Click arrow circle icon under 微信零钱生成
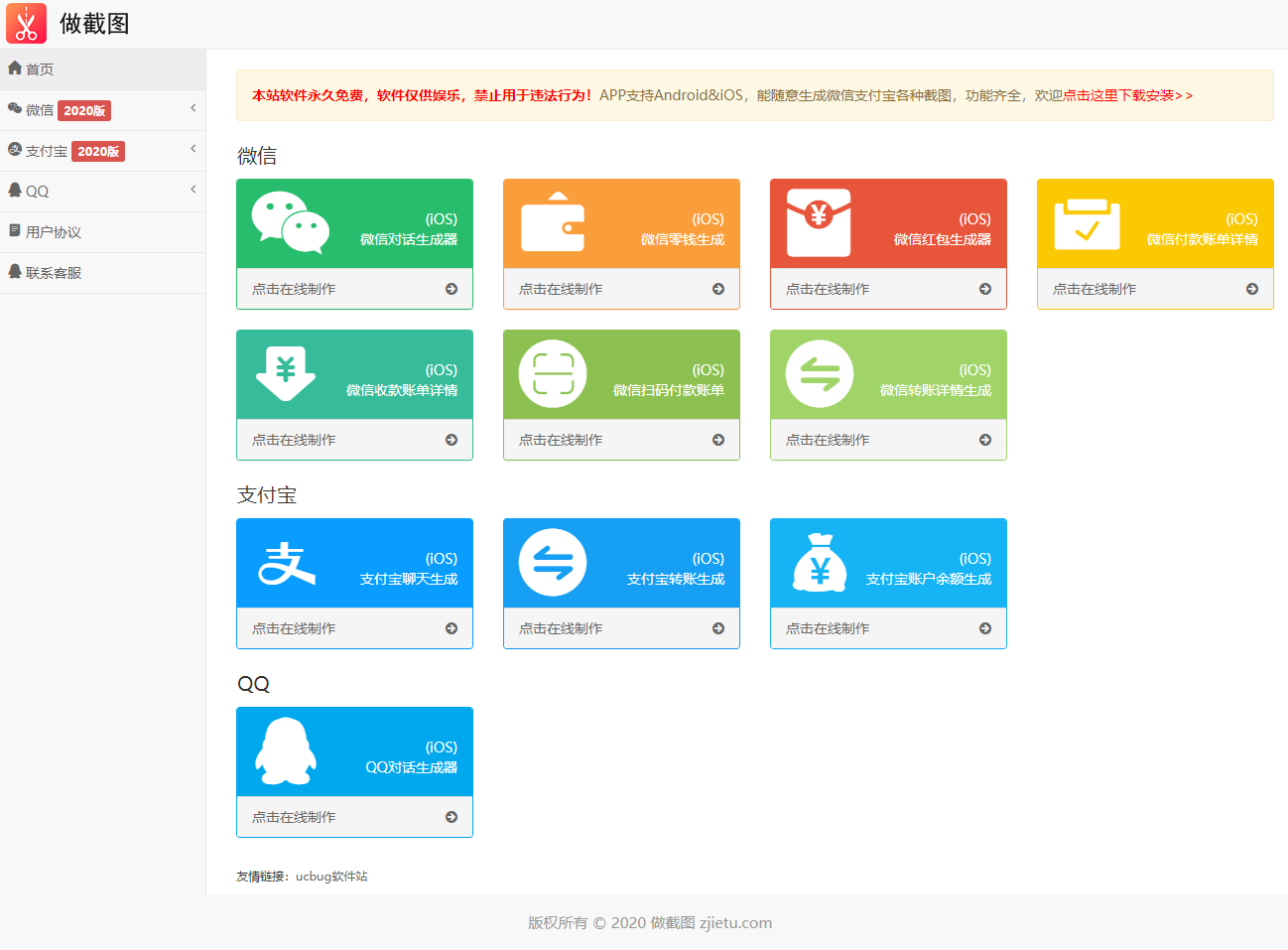 pyautogui.click(x=718, y=289)
